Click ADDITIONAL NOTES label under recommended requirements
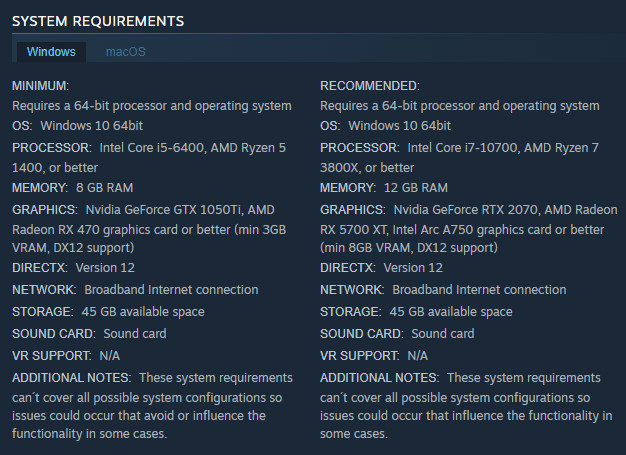The height and width of the screenshot is (455, 626). [379, 377]
